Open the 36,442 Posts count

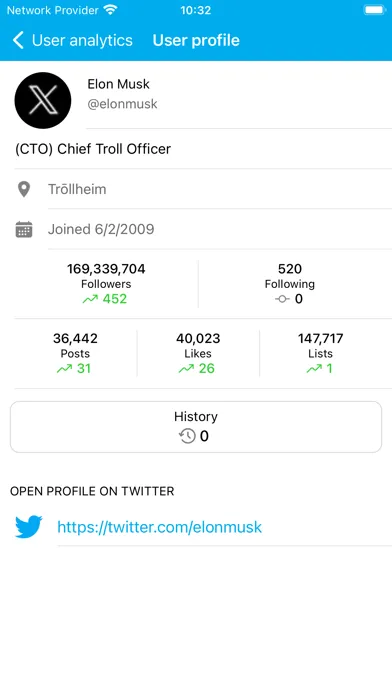(75, 353)
